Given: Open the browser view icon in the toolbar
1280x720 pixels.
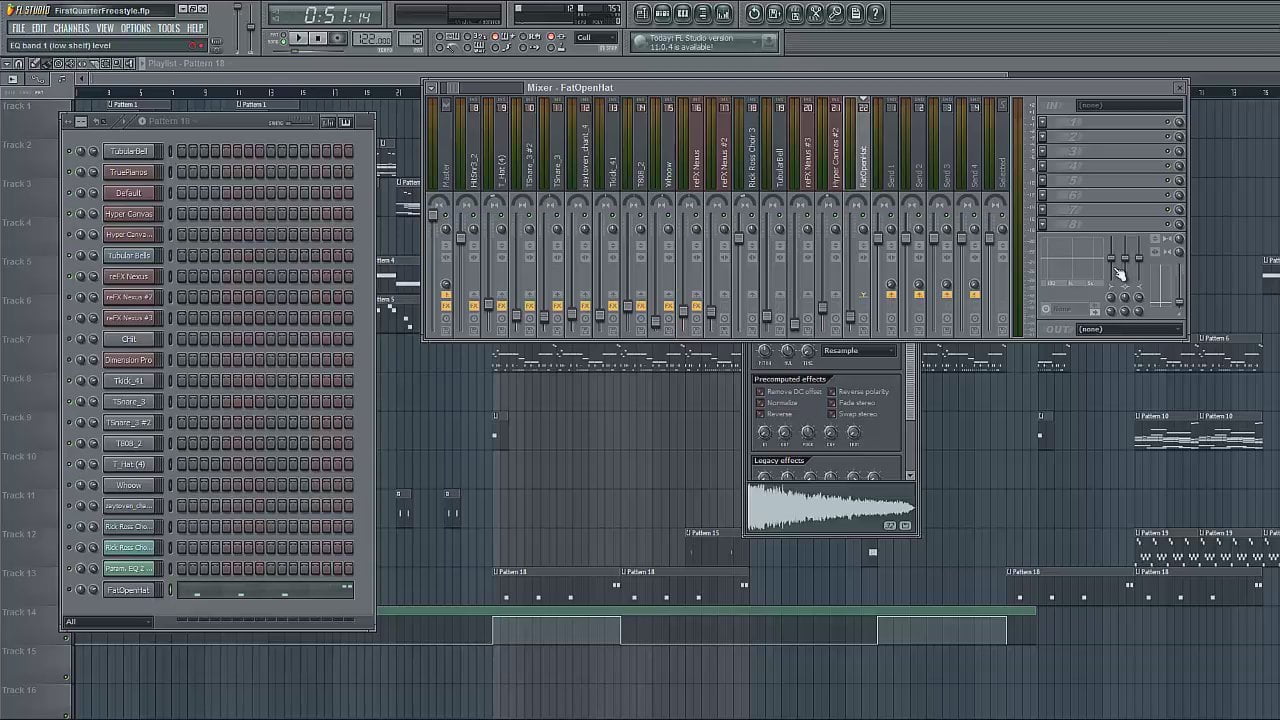Looking at the screenshot, I should coord(702,13).
